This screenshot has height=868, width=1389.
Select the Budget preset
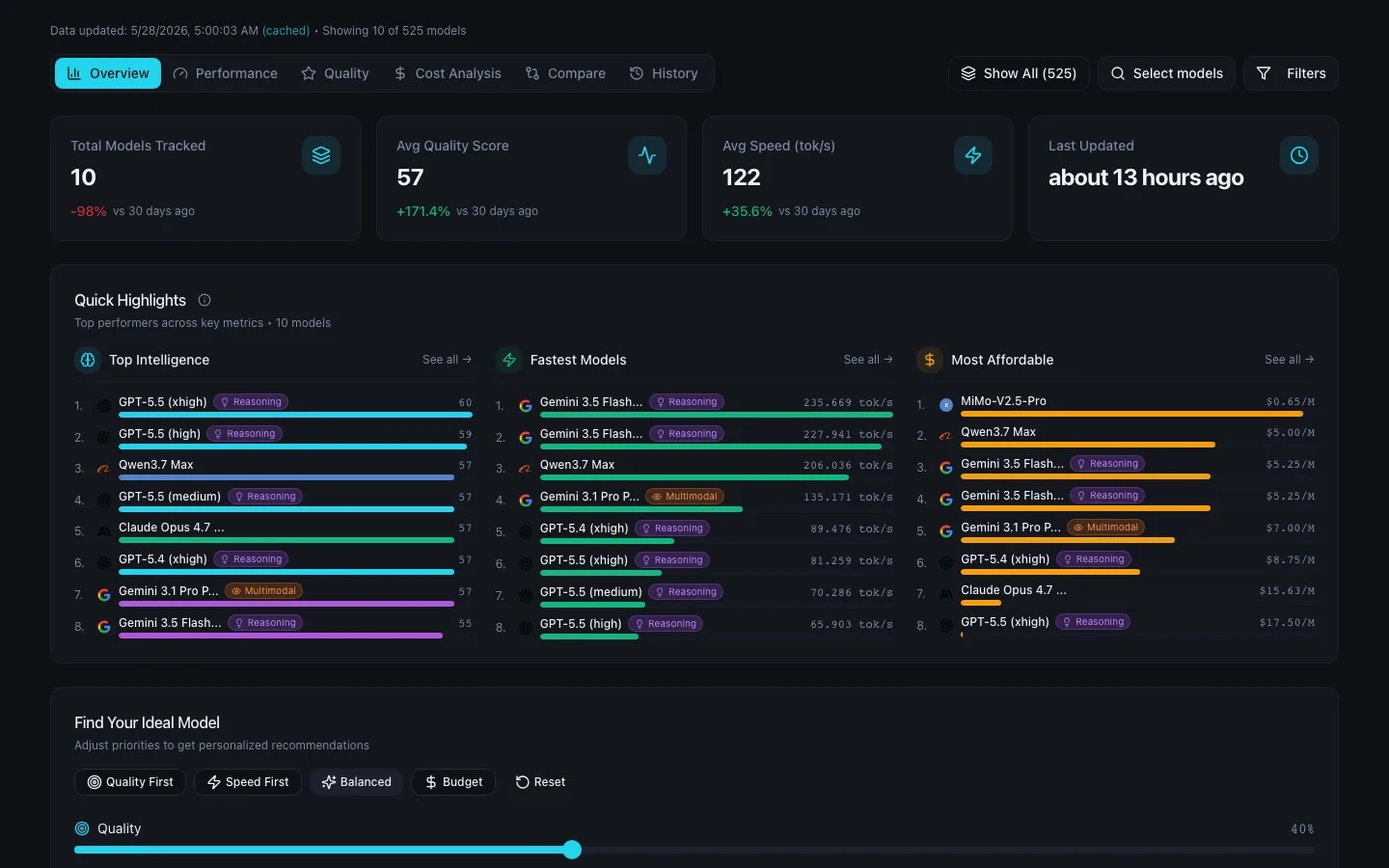pyautogui.click(x=453, y=782)
